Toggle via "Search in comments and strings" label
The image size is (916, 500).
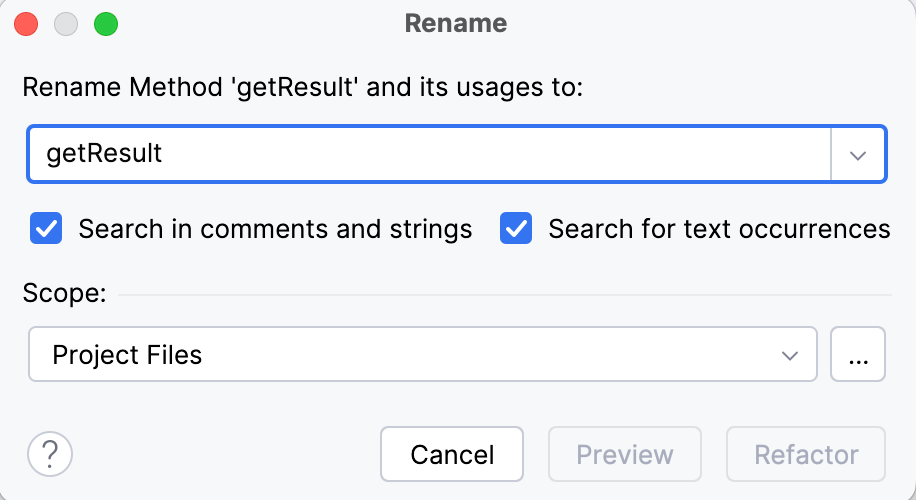[x=275, y=229]
